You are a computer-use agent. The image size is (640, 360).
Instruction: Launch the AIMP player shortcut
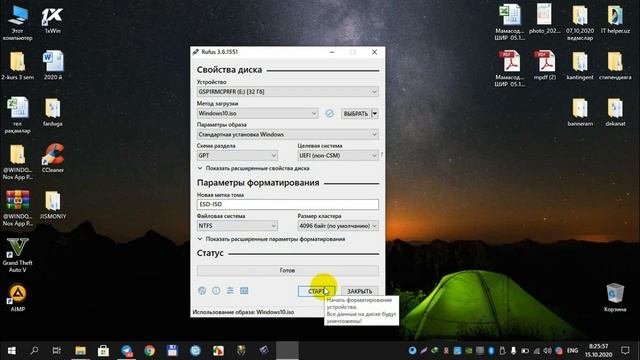tap(18, 298)
